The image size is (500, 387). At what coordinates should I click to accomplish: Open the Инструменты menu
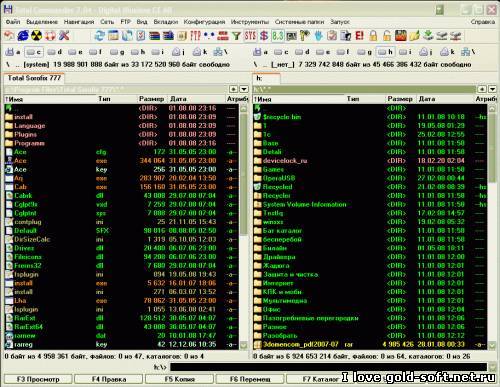click(x=250, y=22)
